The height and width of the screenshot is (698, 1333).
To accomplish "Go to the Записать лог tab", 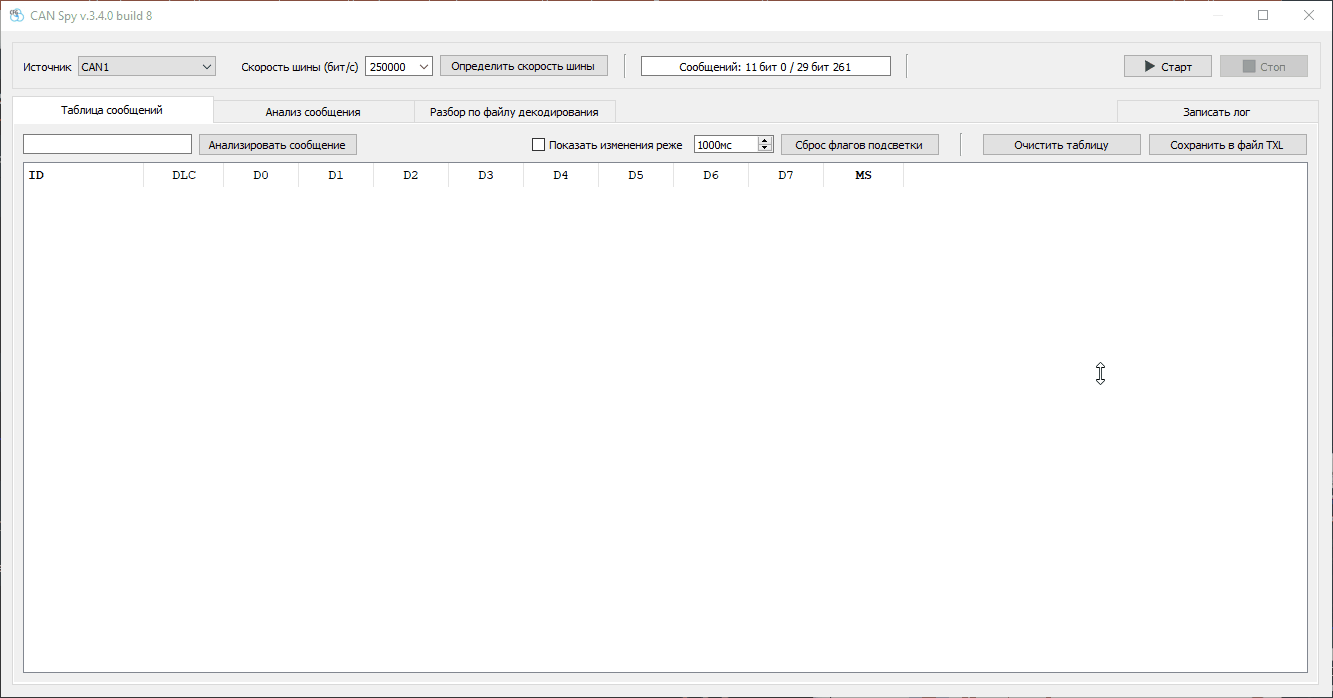I will 1216,112.
